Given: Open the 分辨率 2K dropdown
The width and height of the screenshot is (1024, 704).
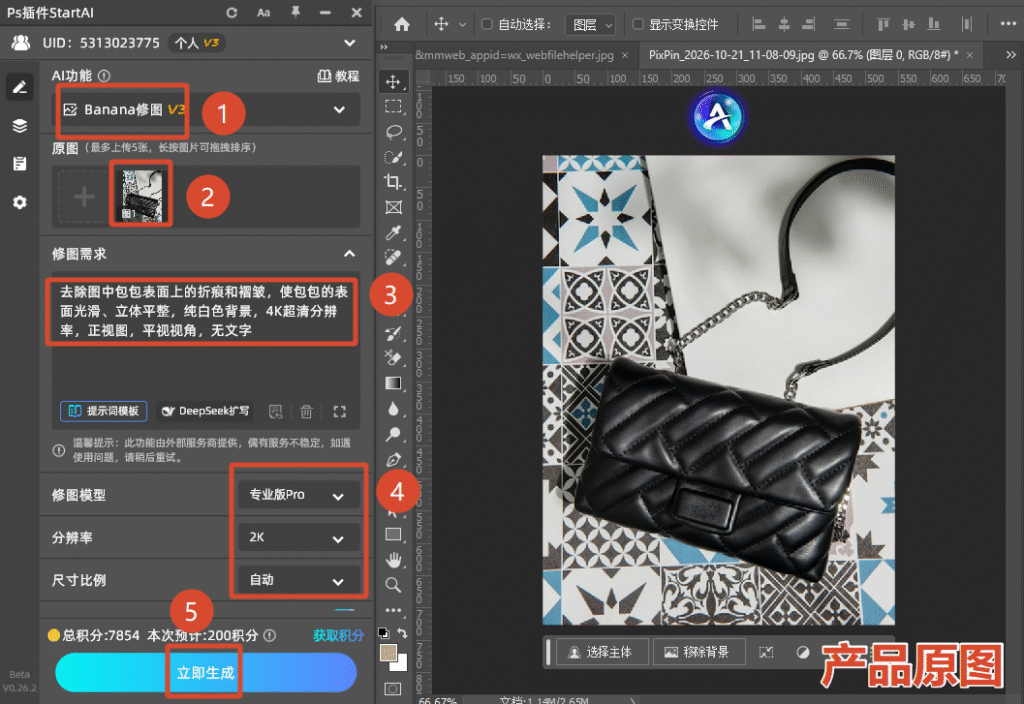Looking at the screenshot, I should [x=297, y=537].
